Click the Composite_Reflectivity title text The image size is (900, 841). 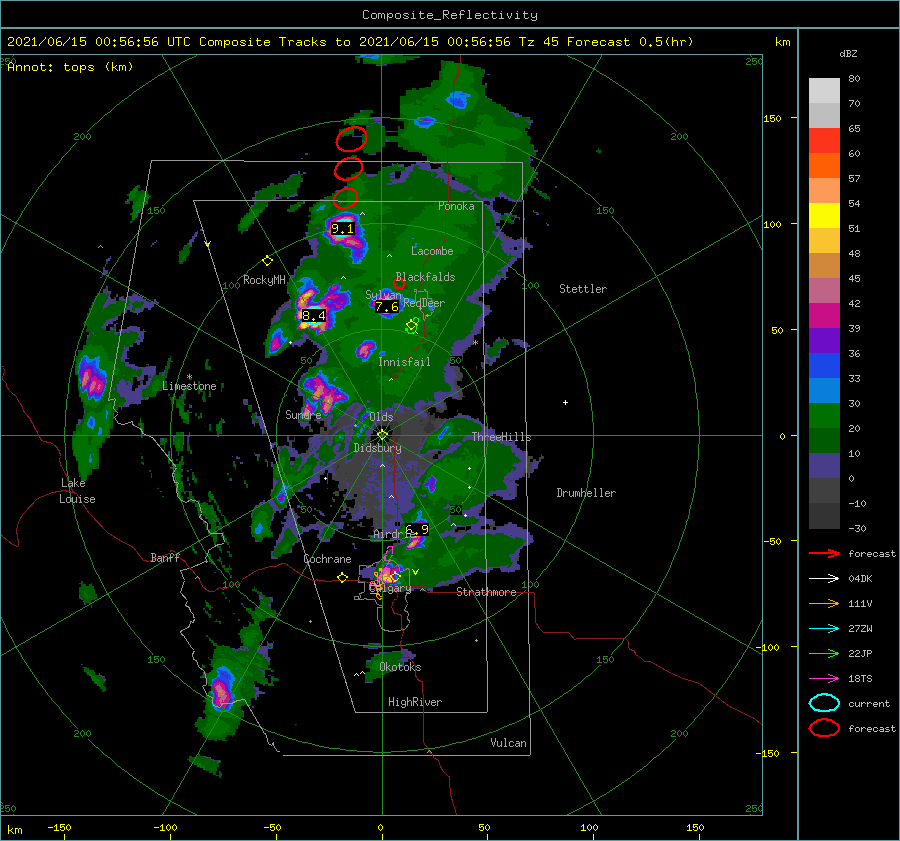(x=450, y=15)
